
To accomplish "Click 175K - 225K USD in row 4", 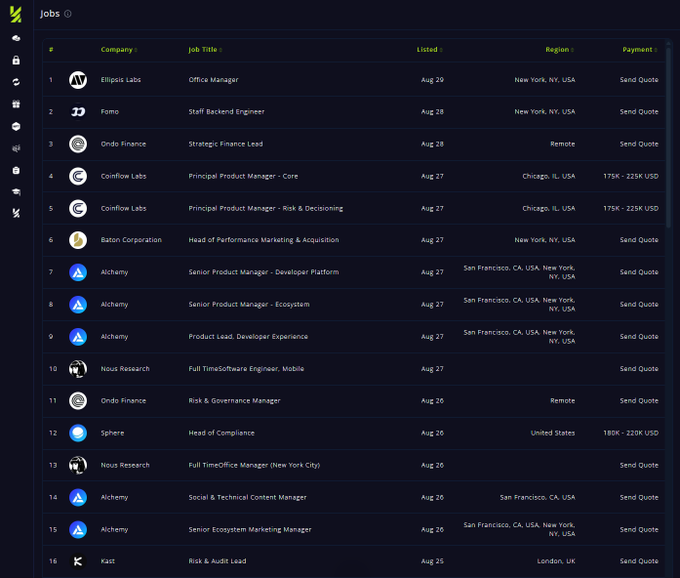I will [x=631, y=176].
